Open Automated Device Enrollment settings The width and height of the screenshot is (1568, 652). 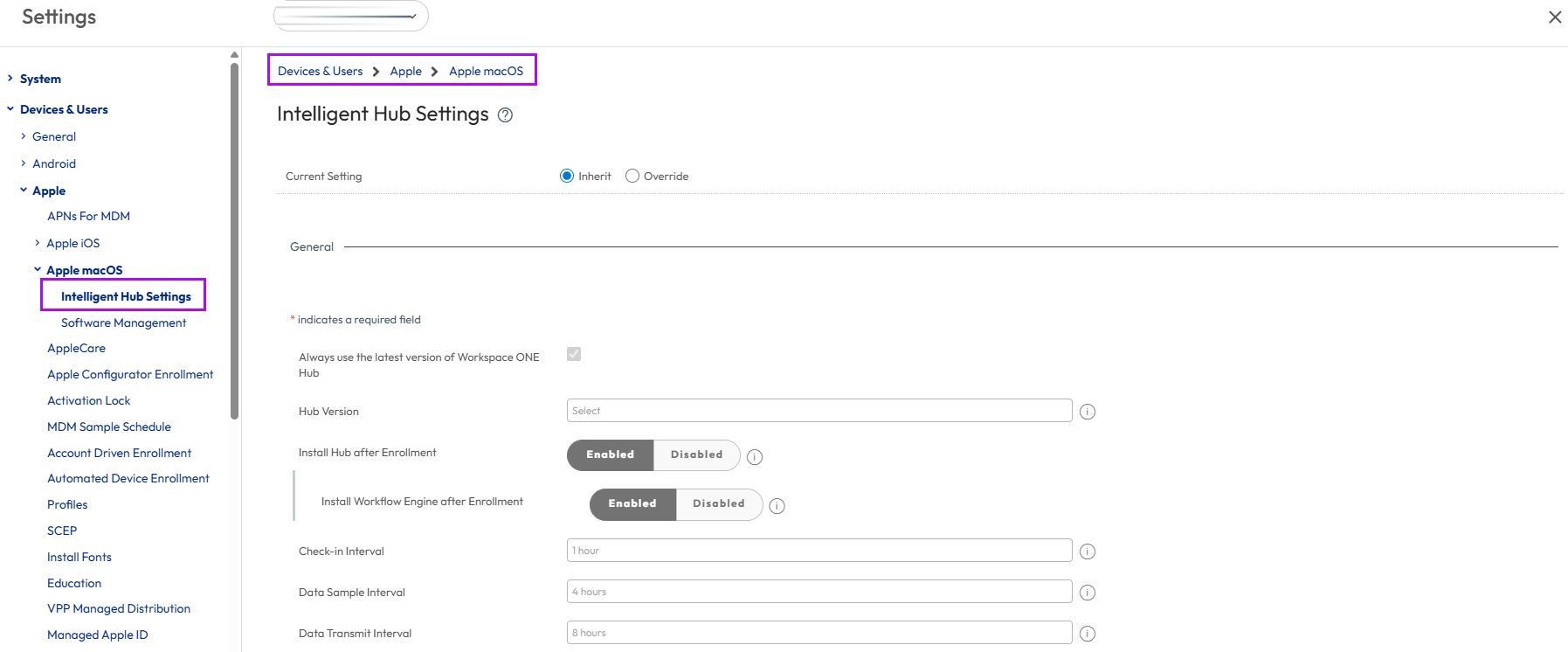pos(128,478)
